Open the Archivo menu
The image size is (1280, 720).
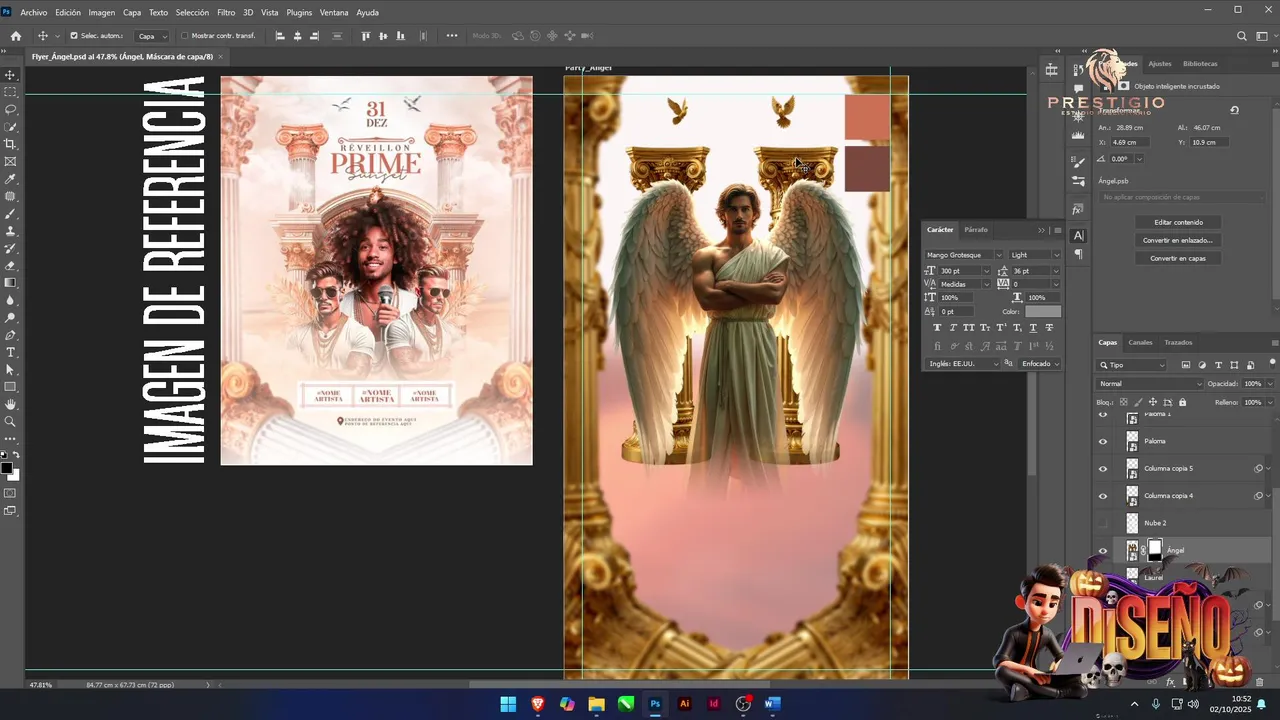tap(33, 13)
